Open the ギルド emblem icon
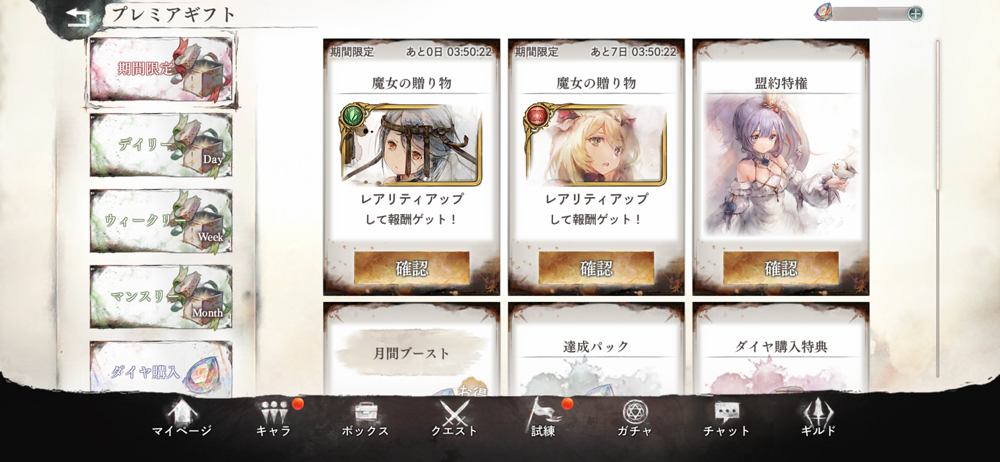This screenshot has width=1000, height=462. pyautogui.click(x=818, y=419)
